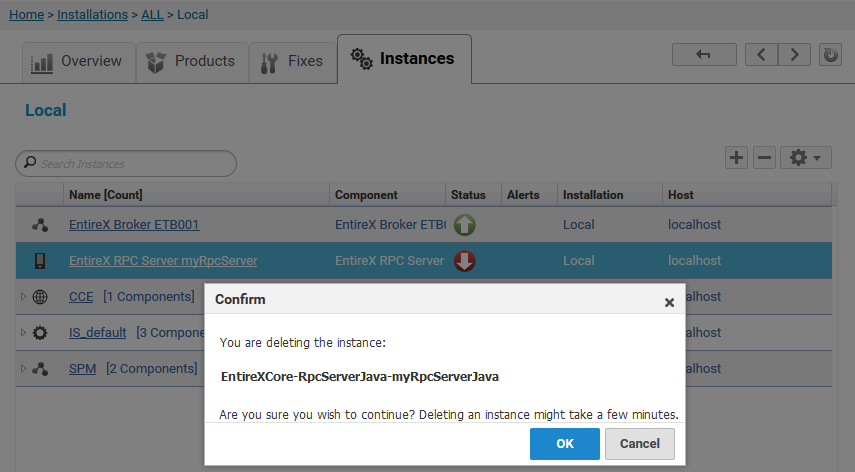Viewport: 855px width, 472px height.
Task: Expand the IS_default tree row
Action: click(x=23, y=332)
